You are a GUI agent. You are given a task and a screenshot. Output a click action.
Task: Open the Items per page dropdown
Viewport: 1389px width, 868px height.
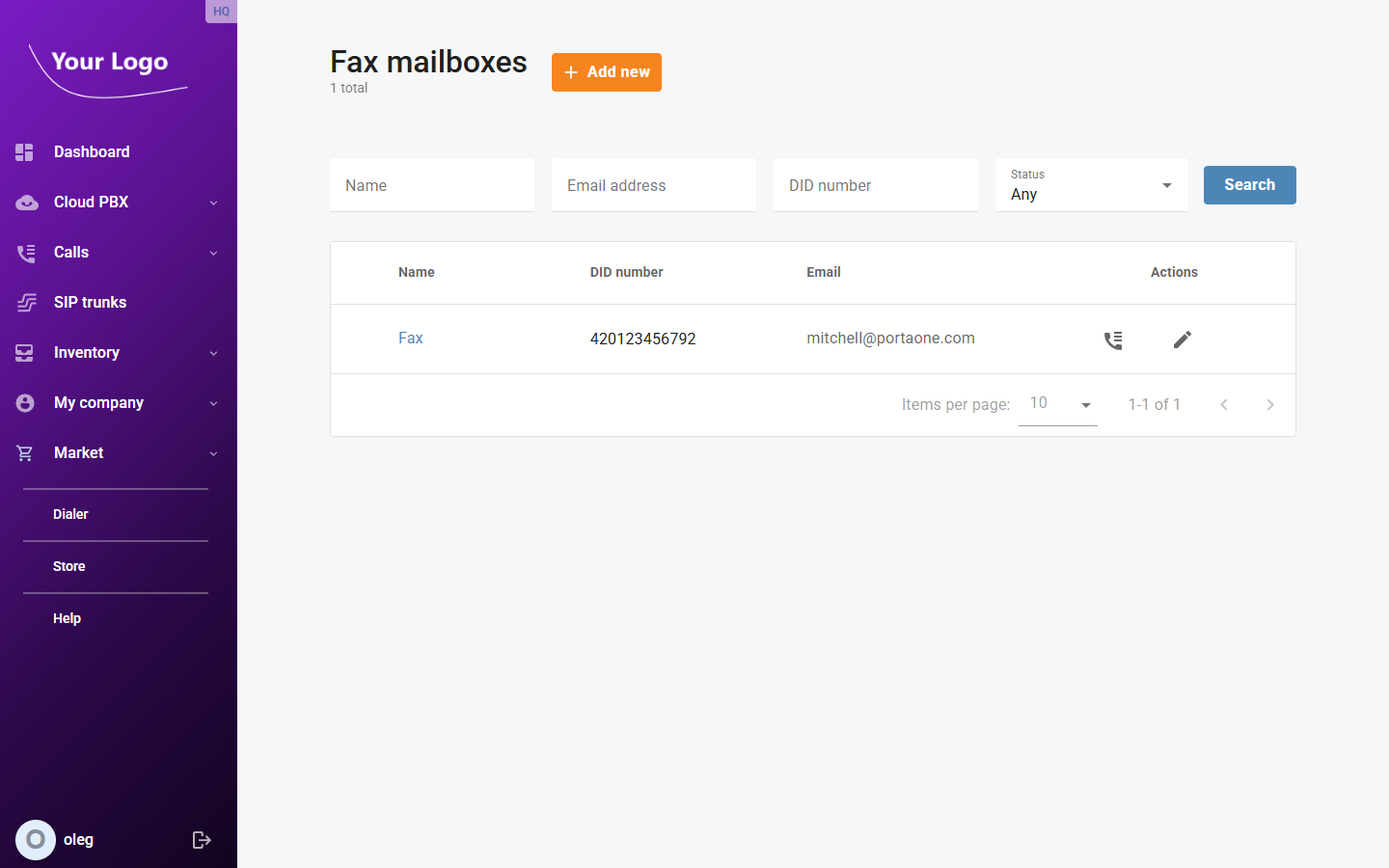[x=1058, y=403]
